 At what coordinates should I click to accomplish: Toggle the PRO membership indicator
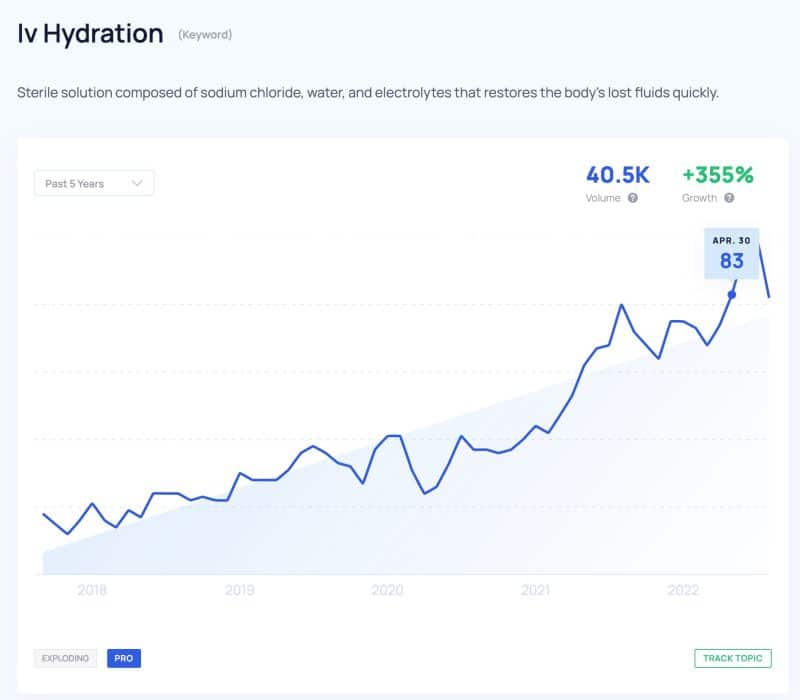(x=124, y=658)
